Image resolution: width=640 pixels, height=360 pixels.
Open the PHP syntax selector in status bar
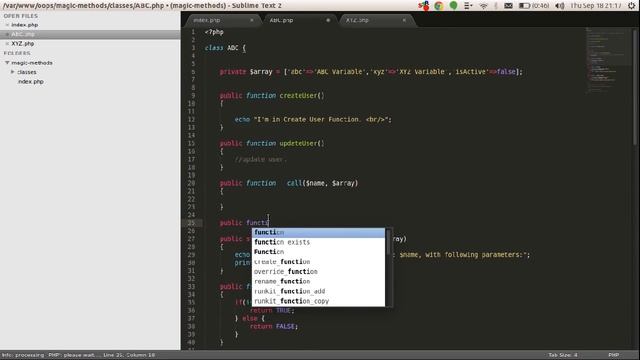click(x=614, y=355)
